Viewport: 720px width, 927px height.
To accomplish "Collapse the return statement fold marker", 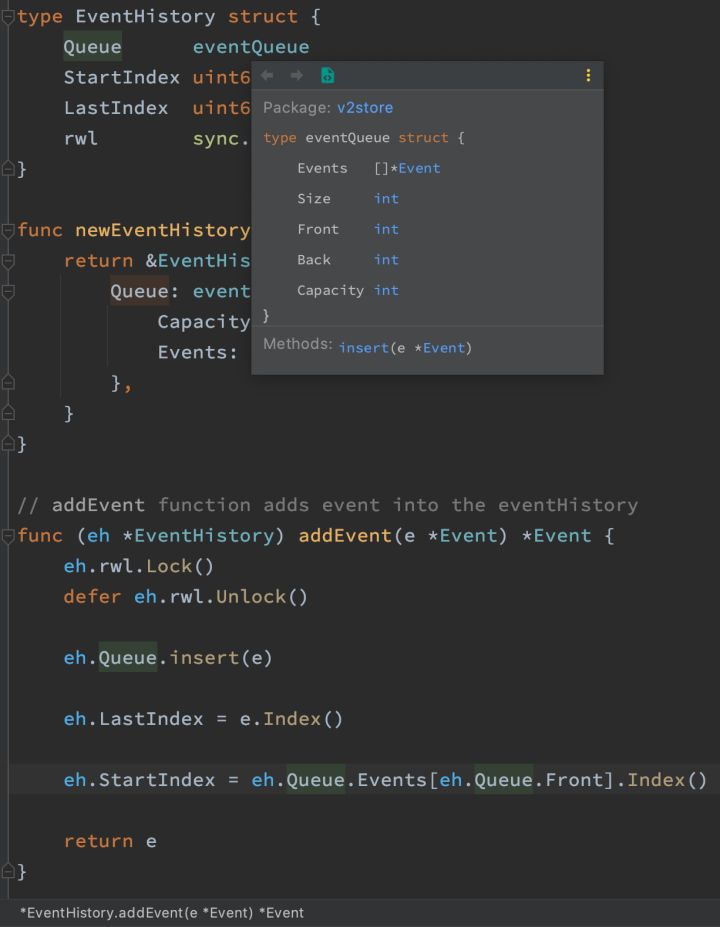I will point(8,261).
